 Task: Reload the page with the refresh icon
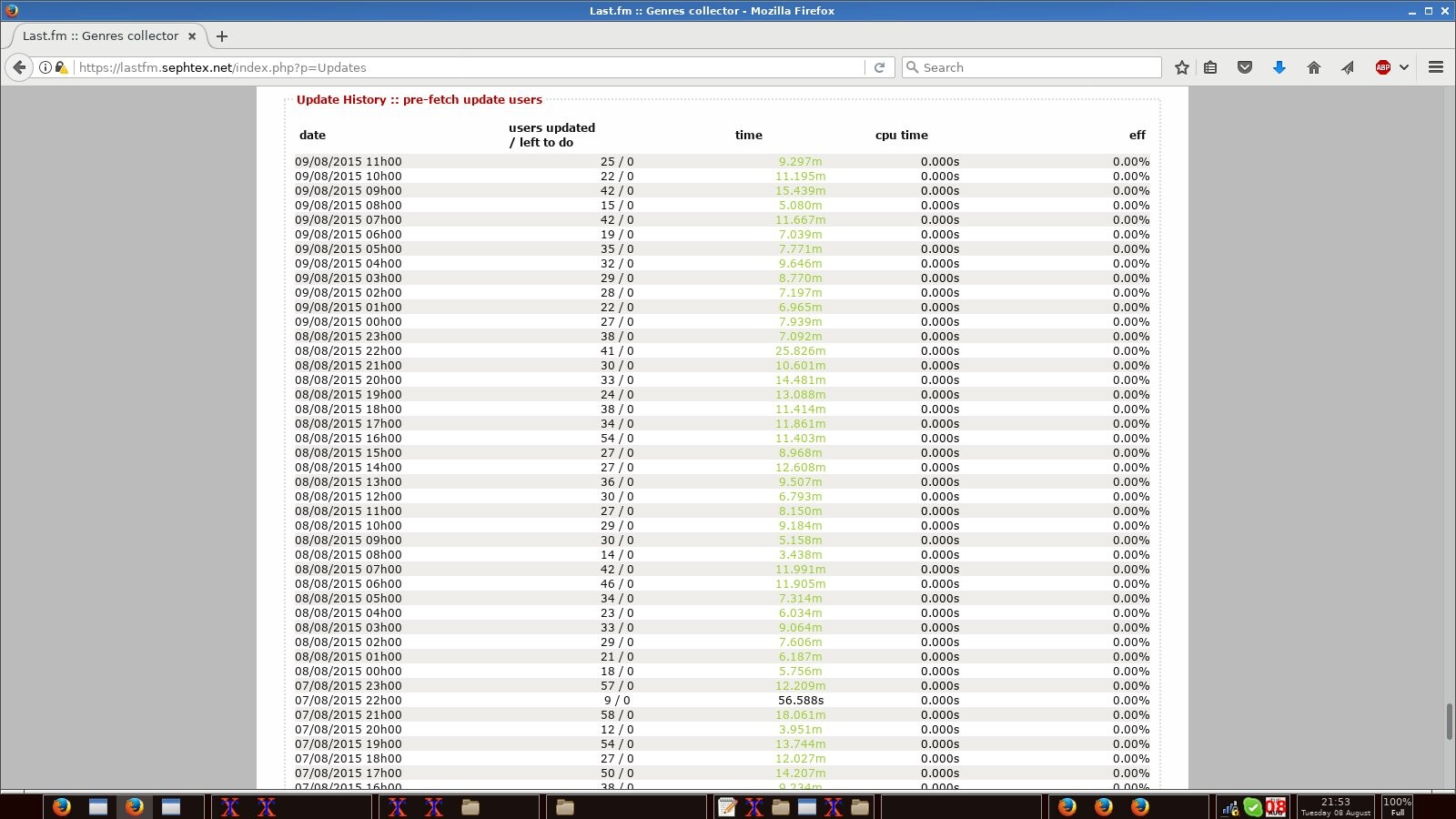click(879, 67)
